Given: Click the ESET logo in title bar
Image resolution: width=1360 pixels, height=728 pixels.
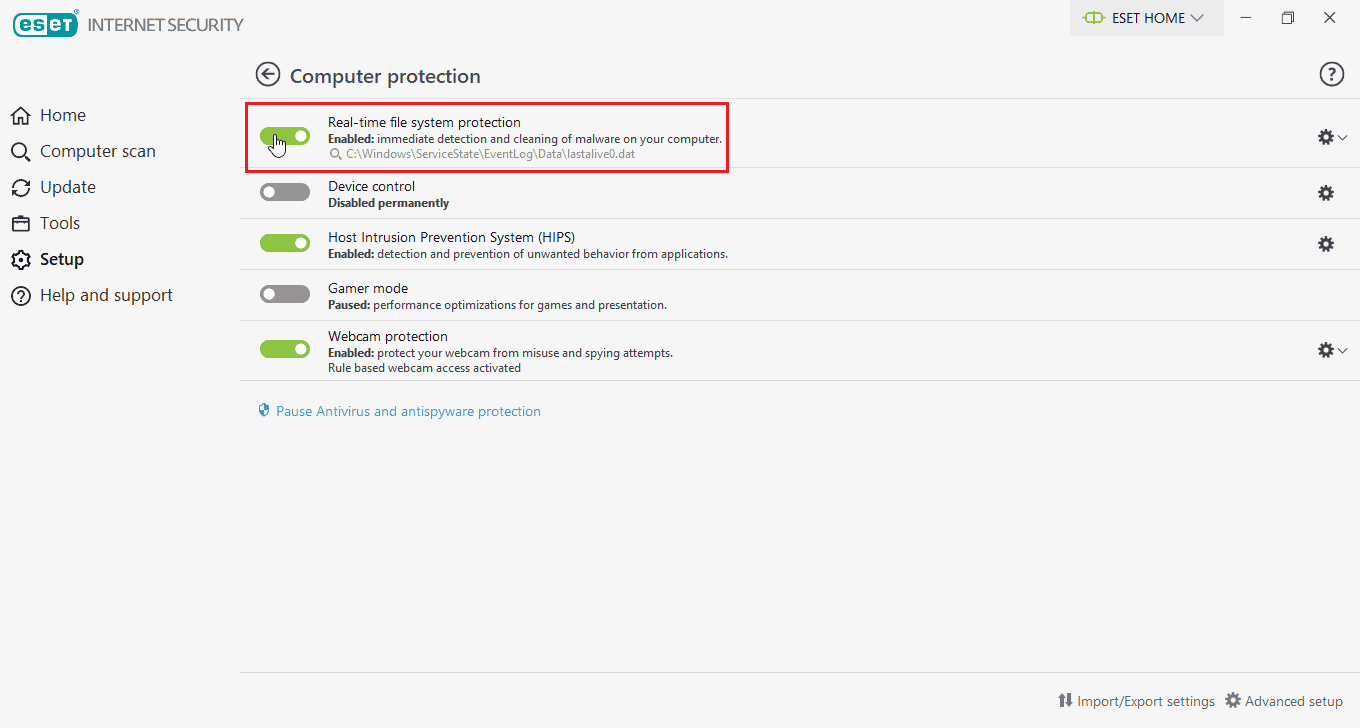Looking at the screenshot, I should [45, 24].
